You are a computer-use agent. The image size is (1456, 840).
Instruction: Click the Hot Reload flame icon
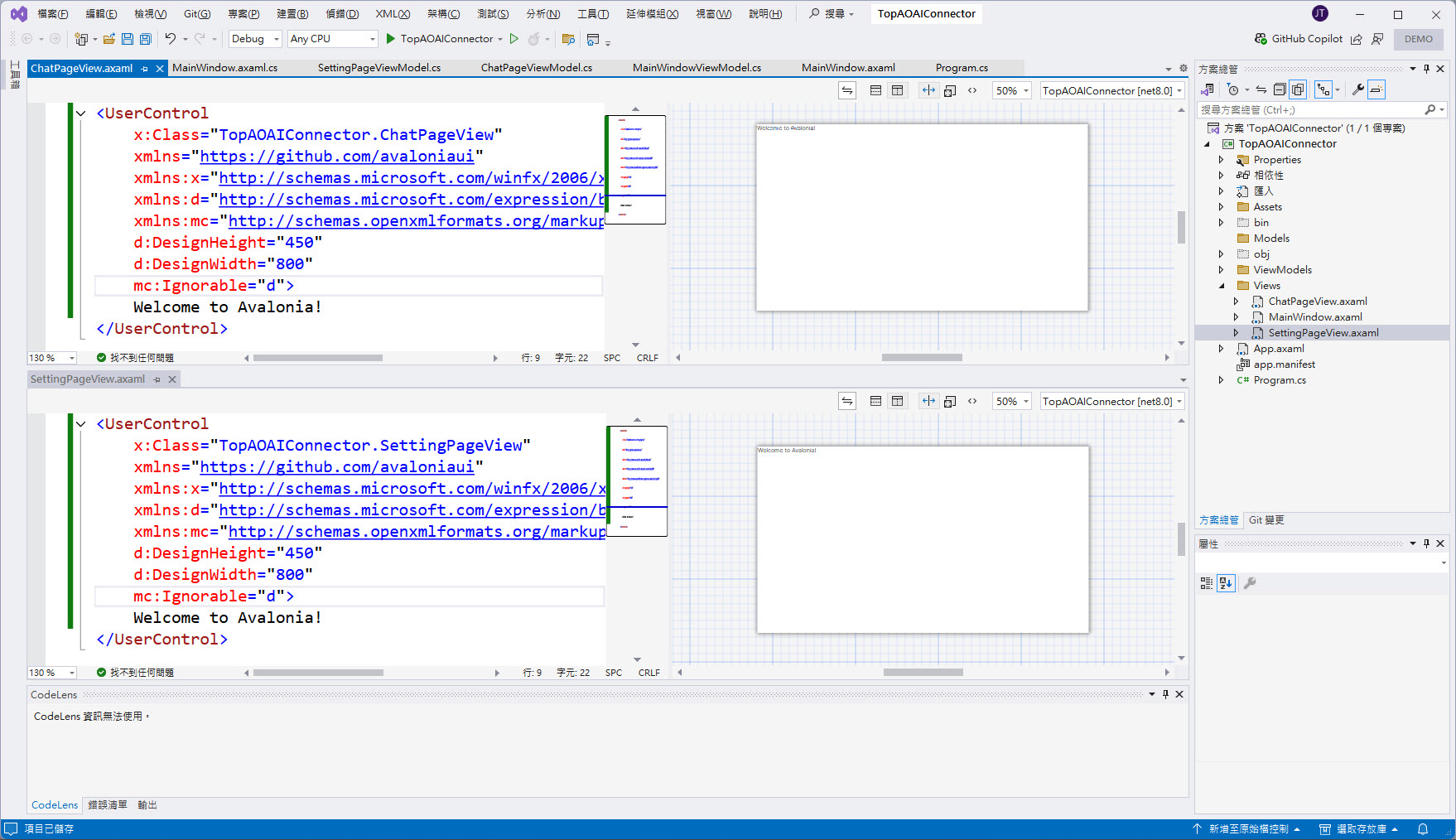point(533,39)
